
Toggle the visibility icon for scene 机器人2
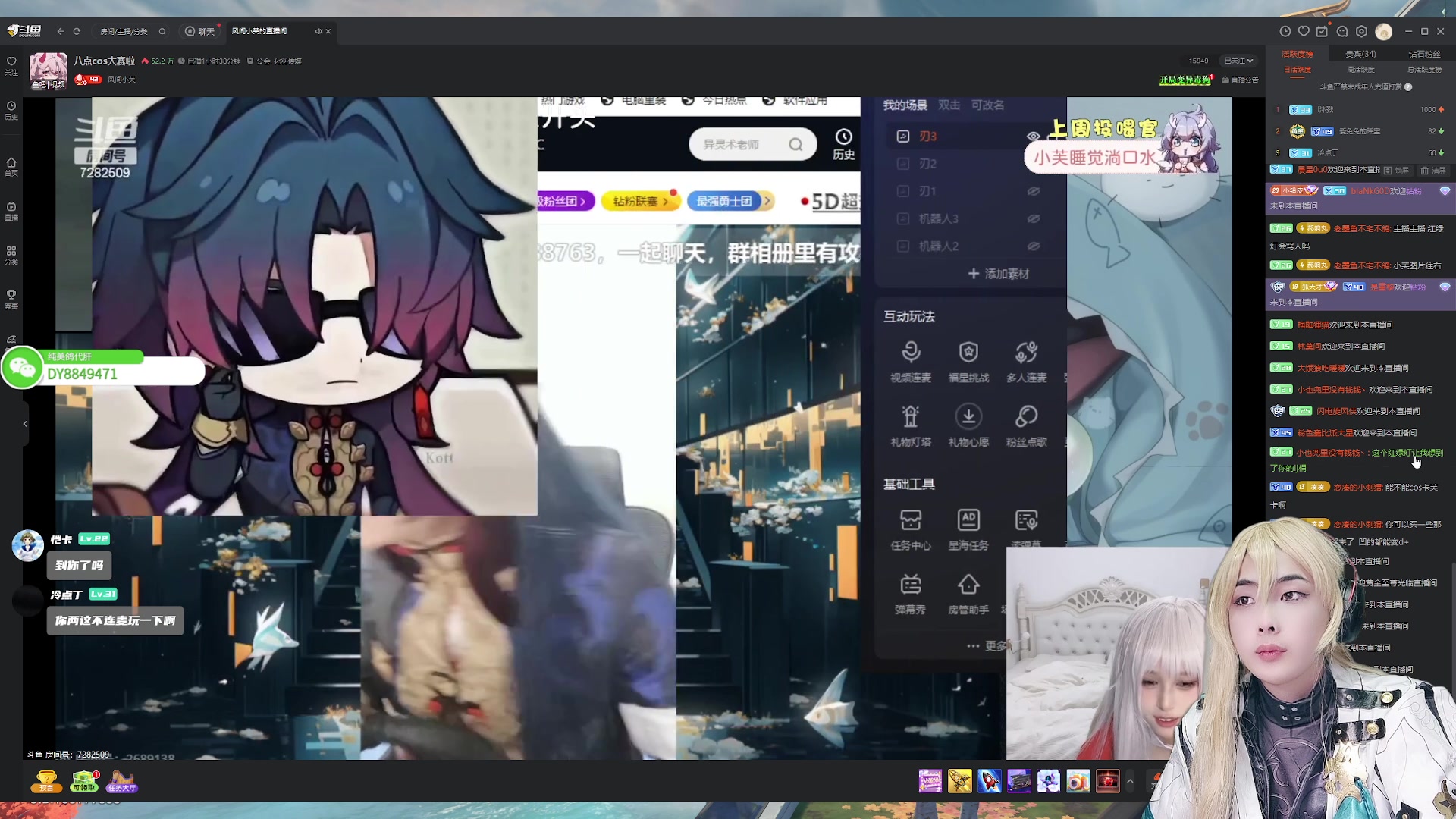coord(1033,246)
